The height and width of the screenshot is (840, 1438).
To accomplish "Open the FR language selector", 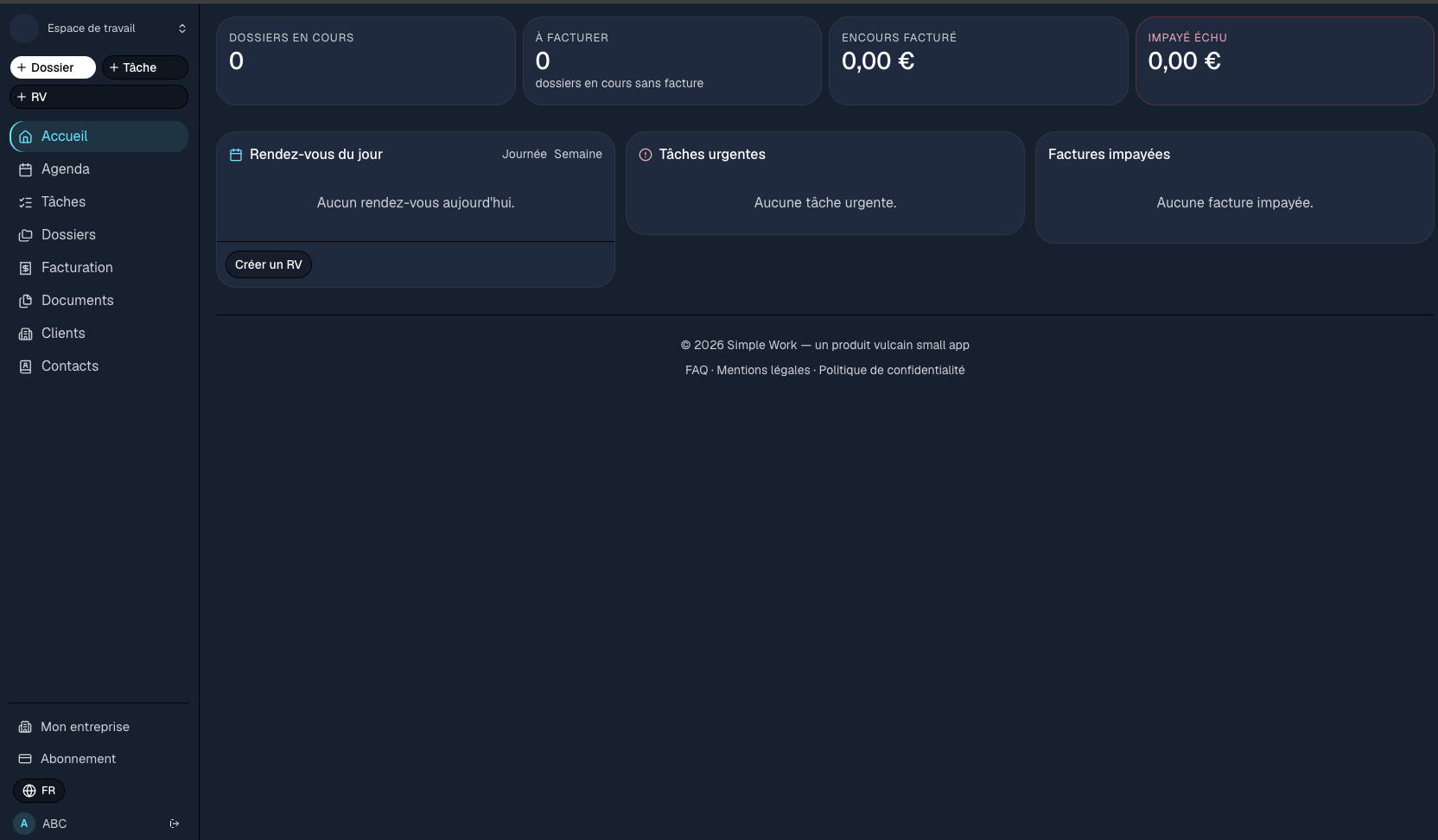I will tap(39, 791).
